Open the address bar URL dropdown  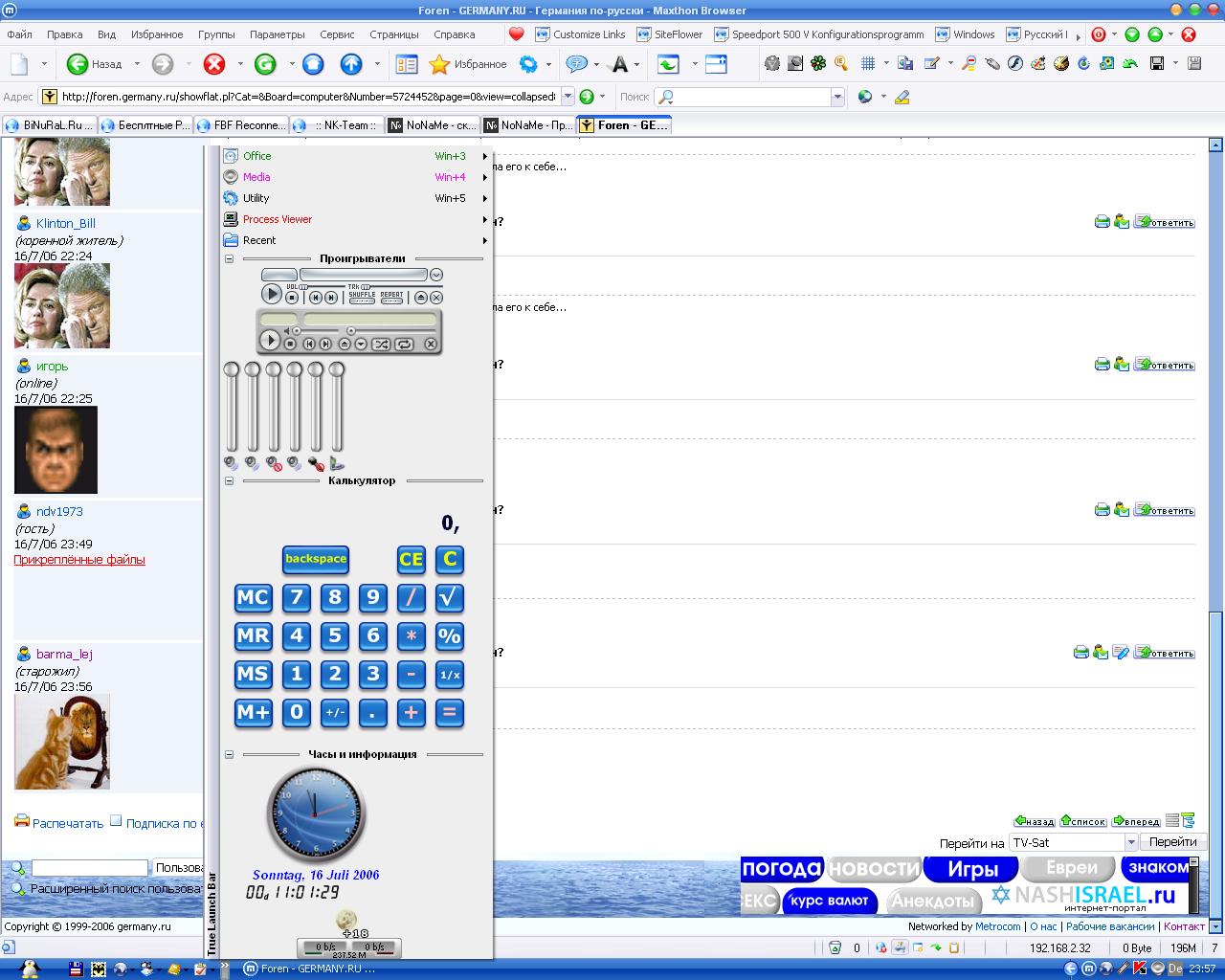pos(568,97)
